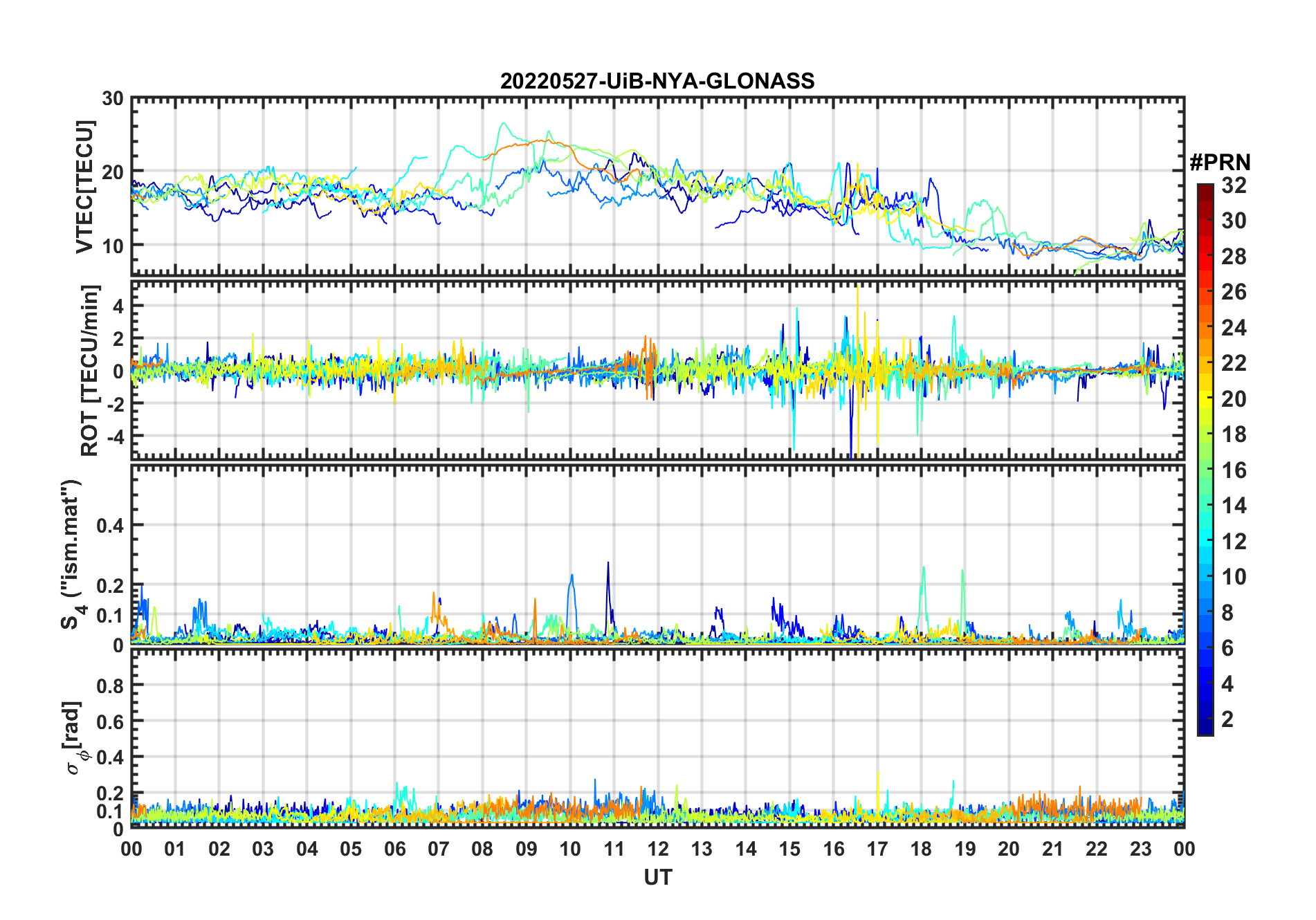Click the plot title 20220527-UiB-NYA-GLONASS
The image size is (1316, 920).
click(657, 82)
